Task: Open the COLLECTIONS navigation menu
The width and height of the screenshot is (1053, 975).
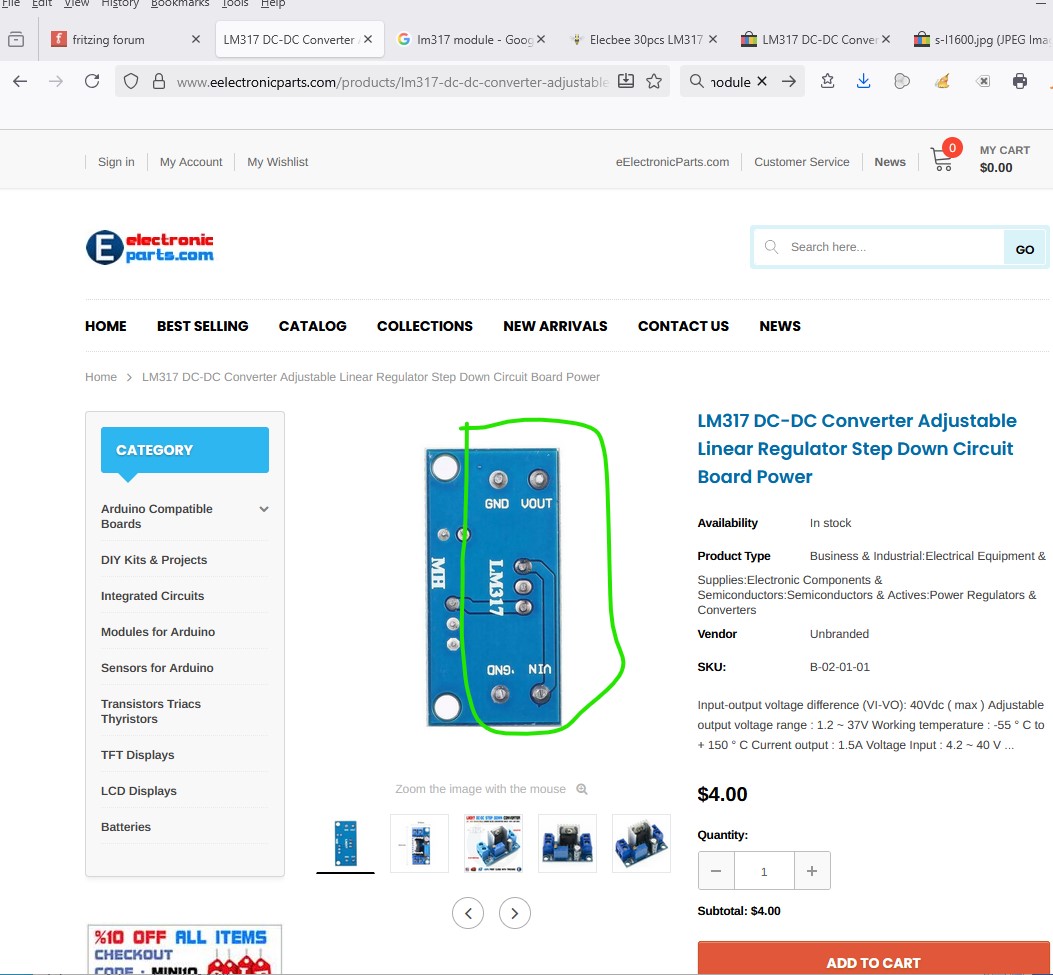Action: [424, 326]
